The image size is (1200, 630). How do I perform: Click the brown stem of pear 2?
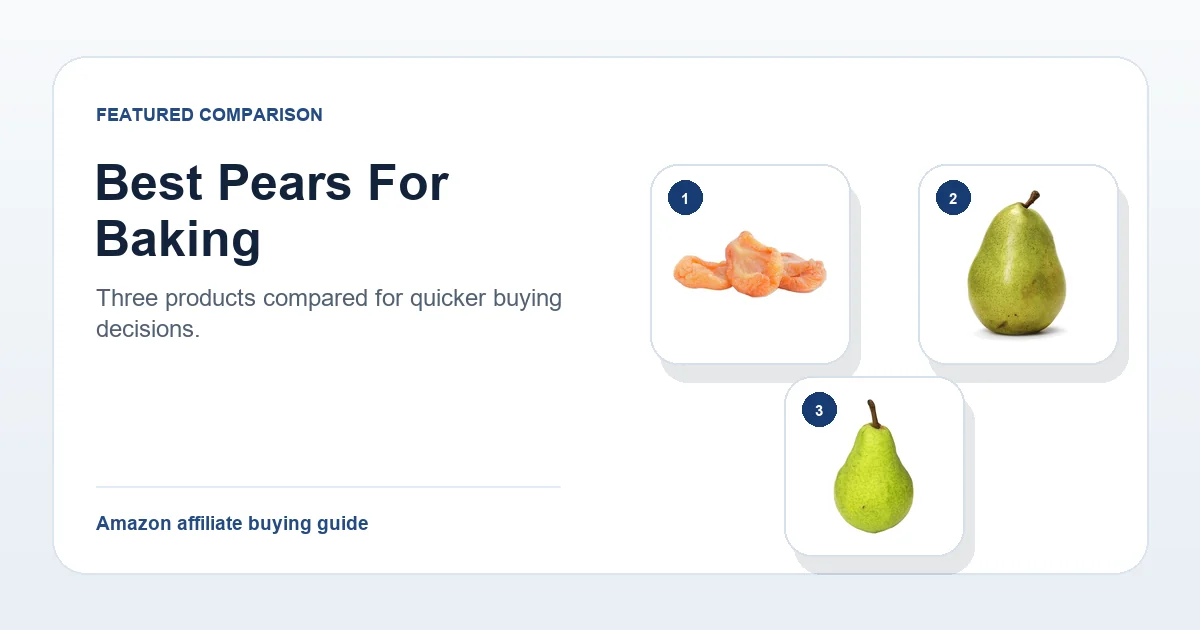tap(1030, 199)
